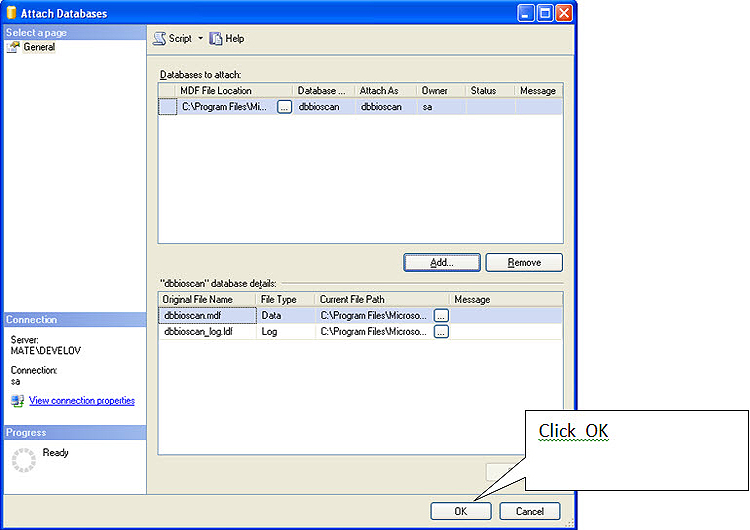Click the Remove button
Image resolution: width=750 pixels, height=530 pixels.
[524, 263]
